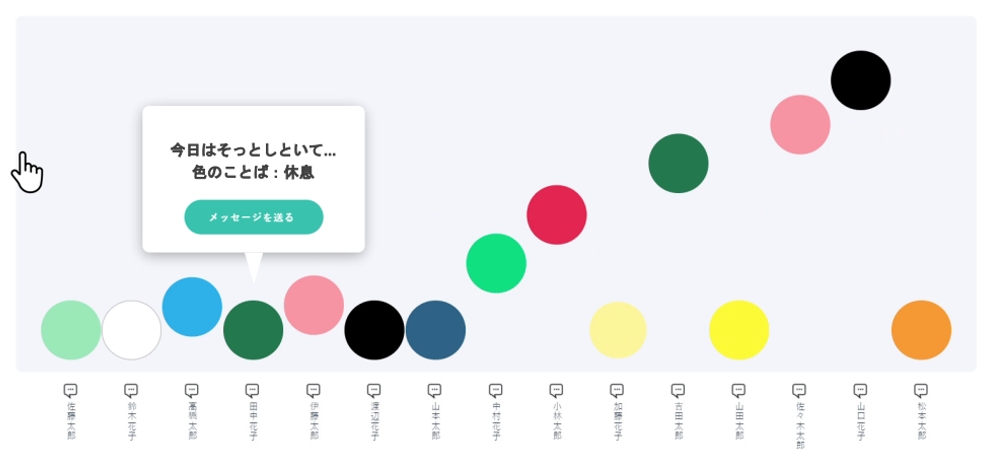Click the white circle above 鈴木花子
The height and width of the screenshot is (466, 993).
click(x=131, y=330)
